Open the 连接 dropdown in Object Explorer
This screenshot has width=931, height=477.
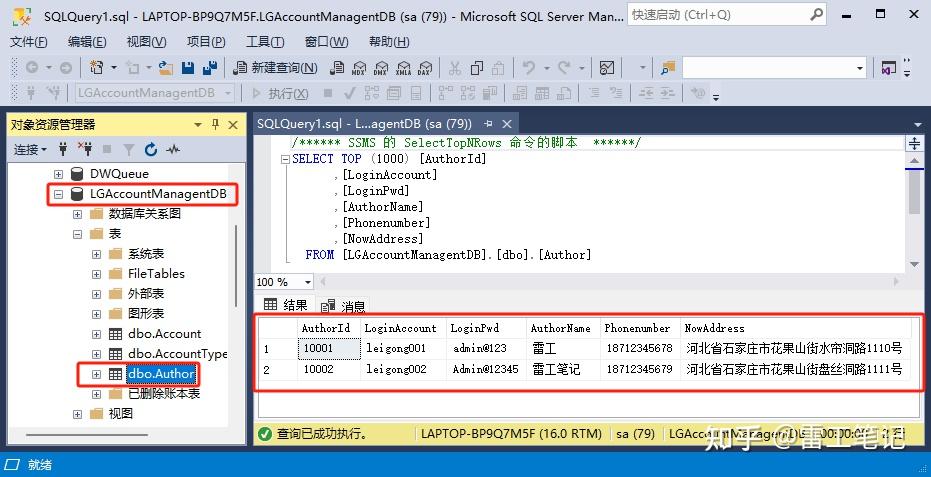click(30, 150)
